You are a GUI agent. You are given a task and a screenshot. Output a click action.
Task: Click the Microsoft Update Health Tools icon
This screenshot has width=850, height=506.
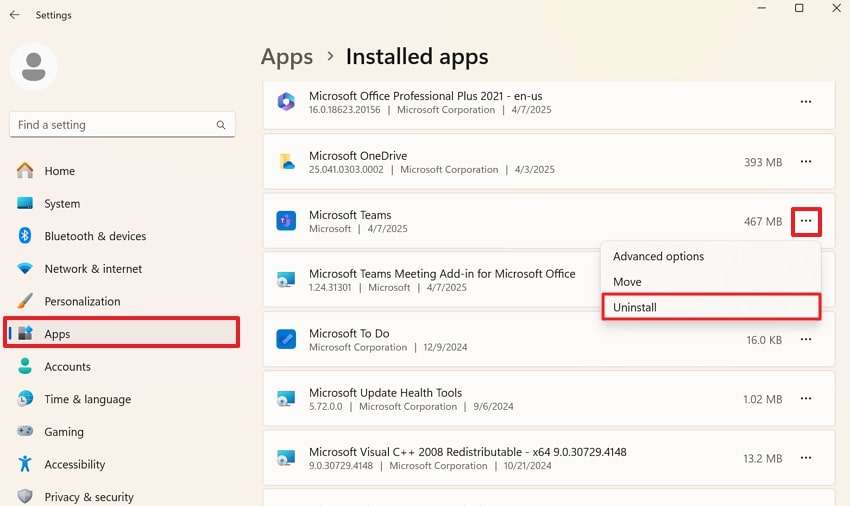click(286, 399)
